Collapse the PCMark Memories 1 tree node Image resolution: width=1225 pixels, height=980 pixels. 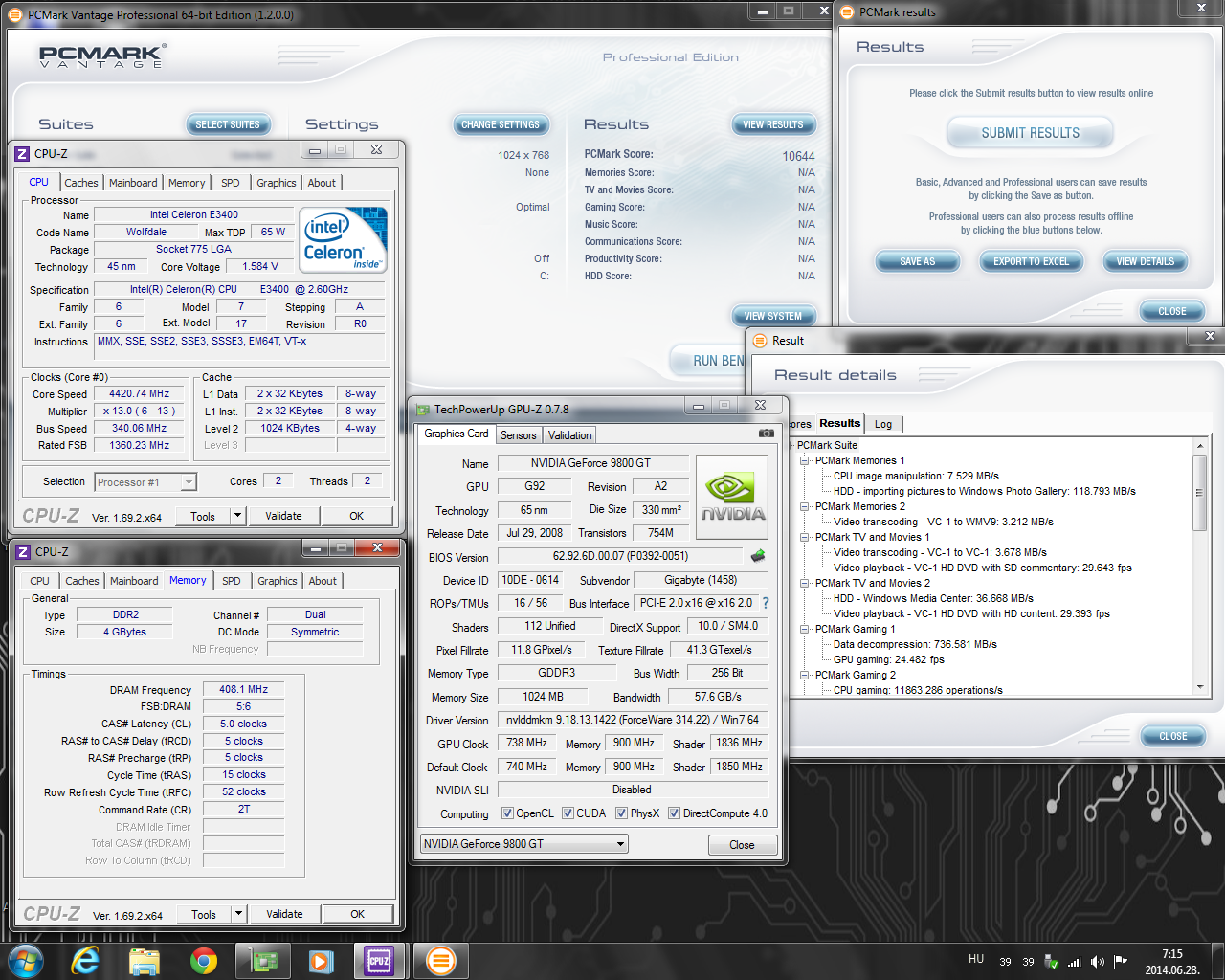click(x=805, y=460)
